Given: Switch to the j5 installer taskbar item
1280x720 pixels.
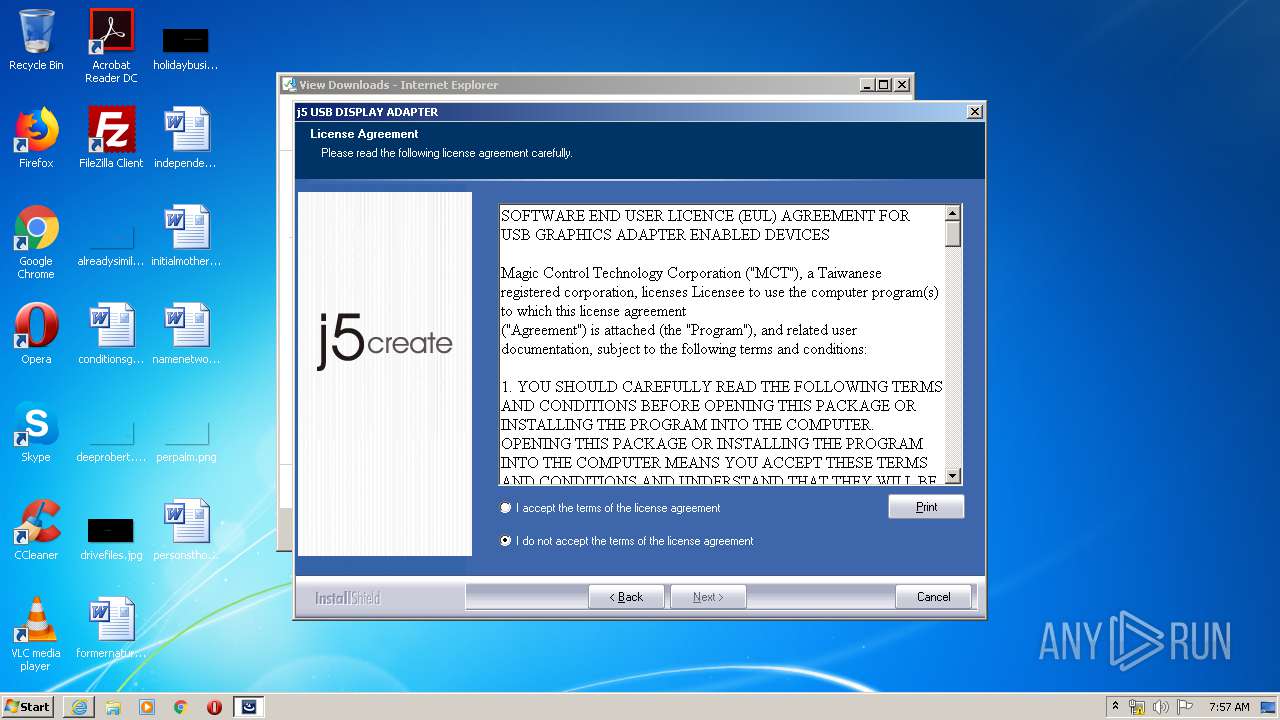Looking at the screenshot, I should point(249,707).
